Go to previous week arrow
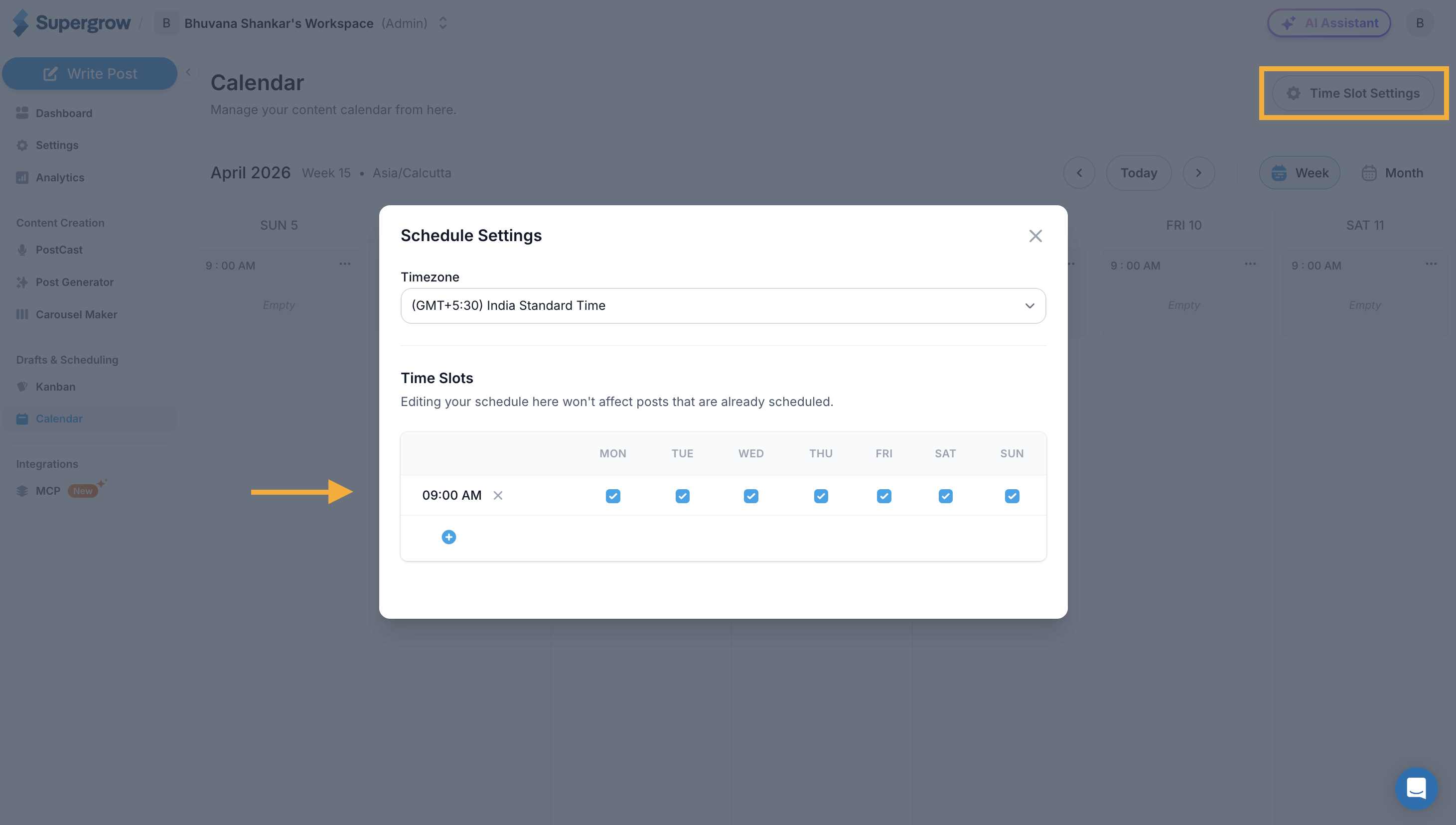This screenshot has width=1456, height=825. [1078, 173]
